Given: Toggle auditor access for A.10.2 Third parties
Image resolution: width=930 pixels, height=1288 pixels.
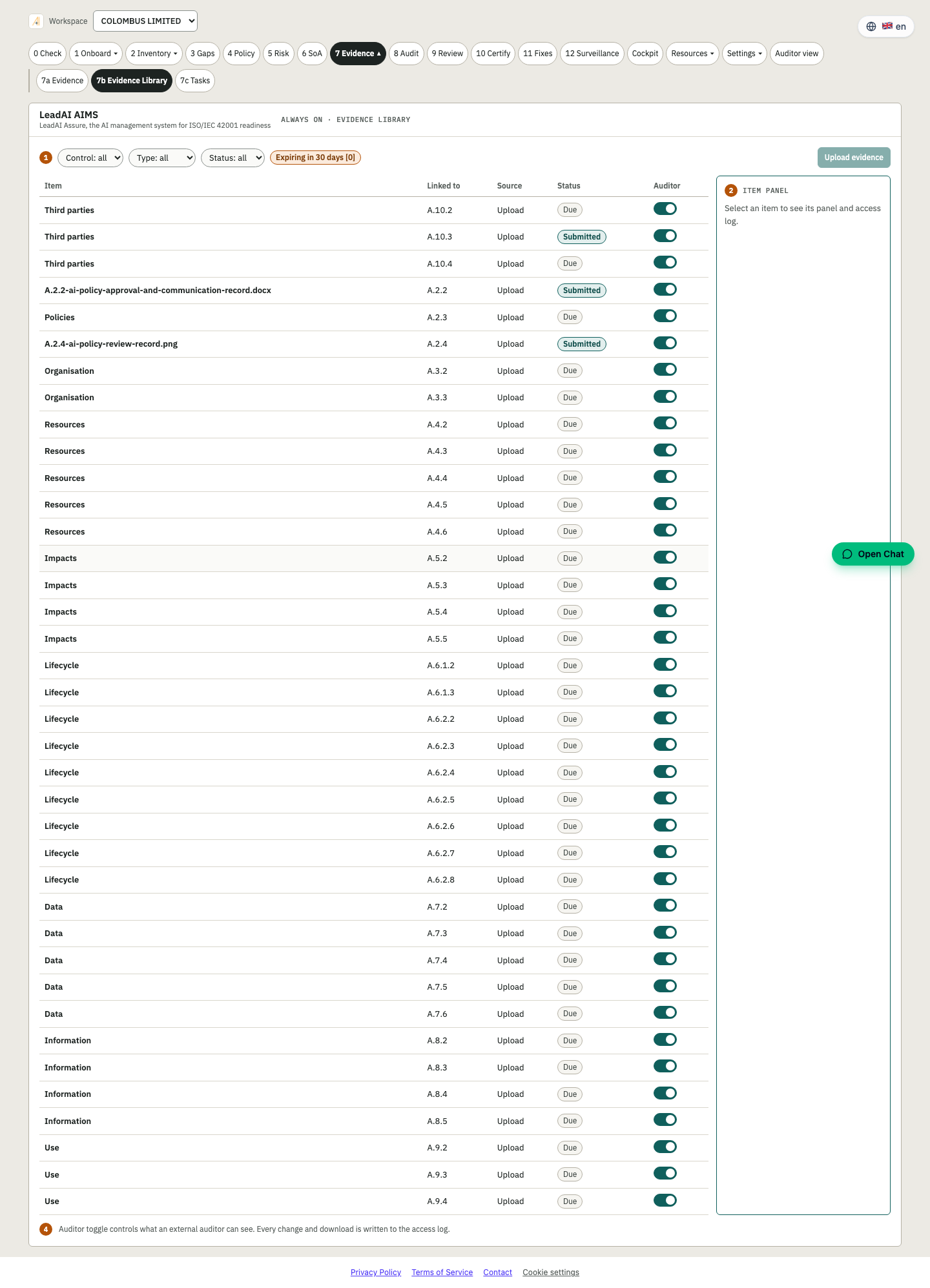Looking at the screenshot, I should coord(665,209).
